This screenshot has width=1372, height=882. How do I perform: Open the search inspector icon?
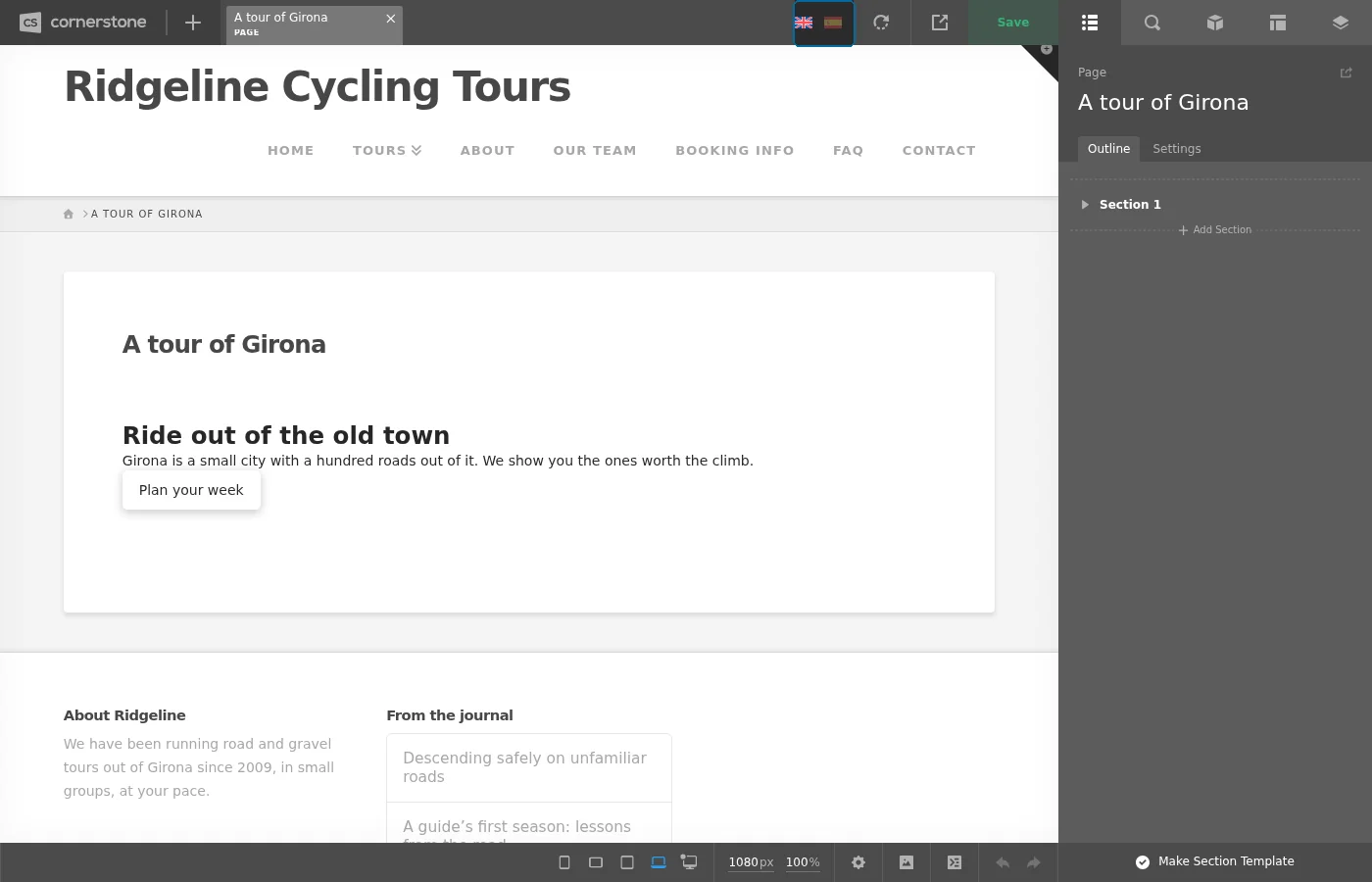[x=1152, y=23]
